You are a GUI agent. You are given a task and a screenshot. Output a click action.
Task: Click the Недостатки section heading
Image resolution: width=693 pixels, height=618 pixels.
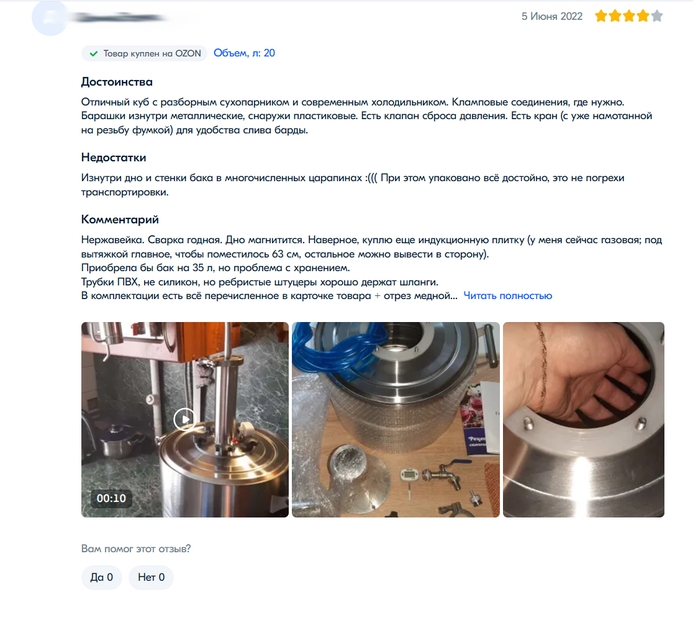(x=114, y=157)
